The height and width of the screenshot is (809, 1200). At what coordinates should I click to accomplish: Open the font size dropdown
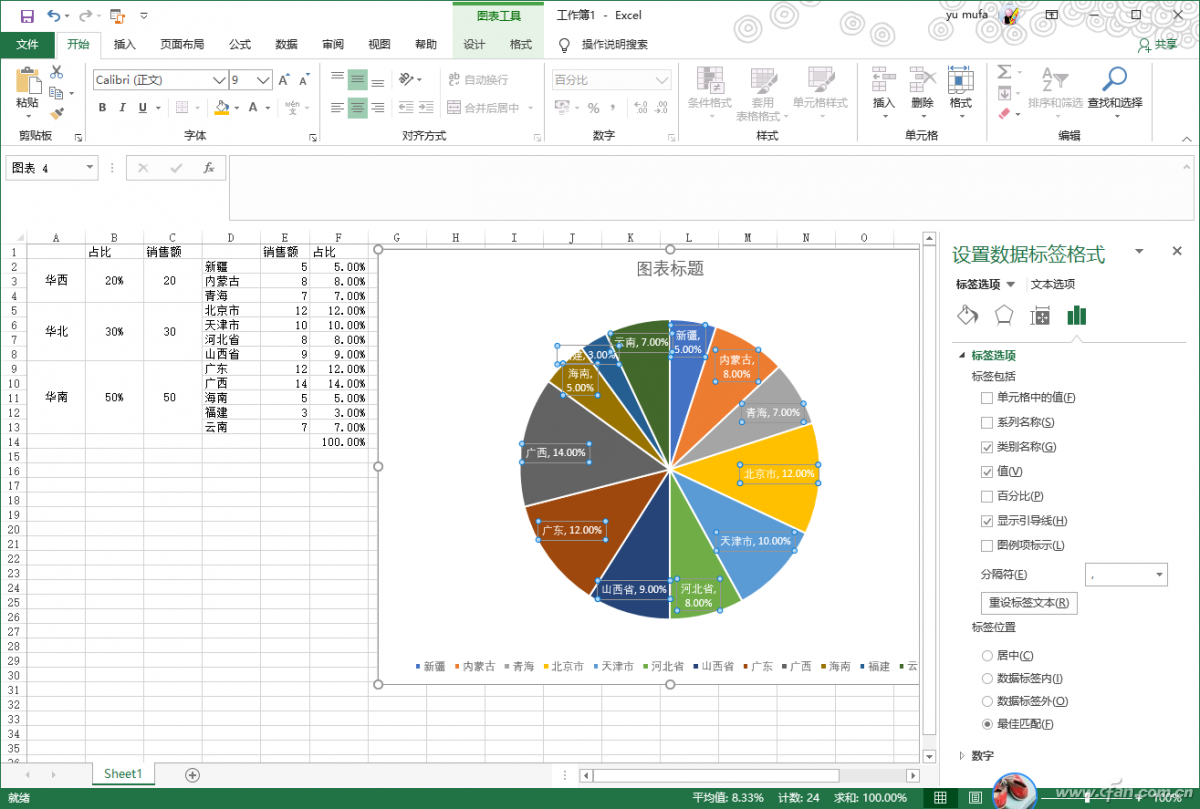click(264, 80)
